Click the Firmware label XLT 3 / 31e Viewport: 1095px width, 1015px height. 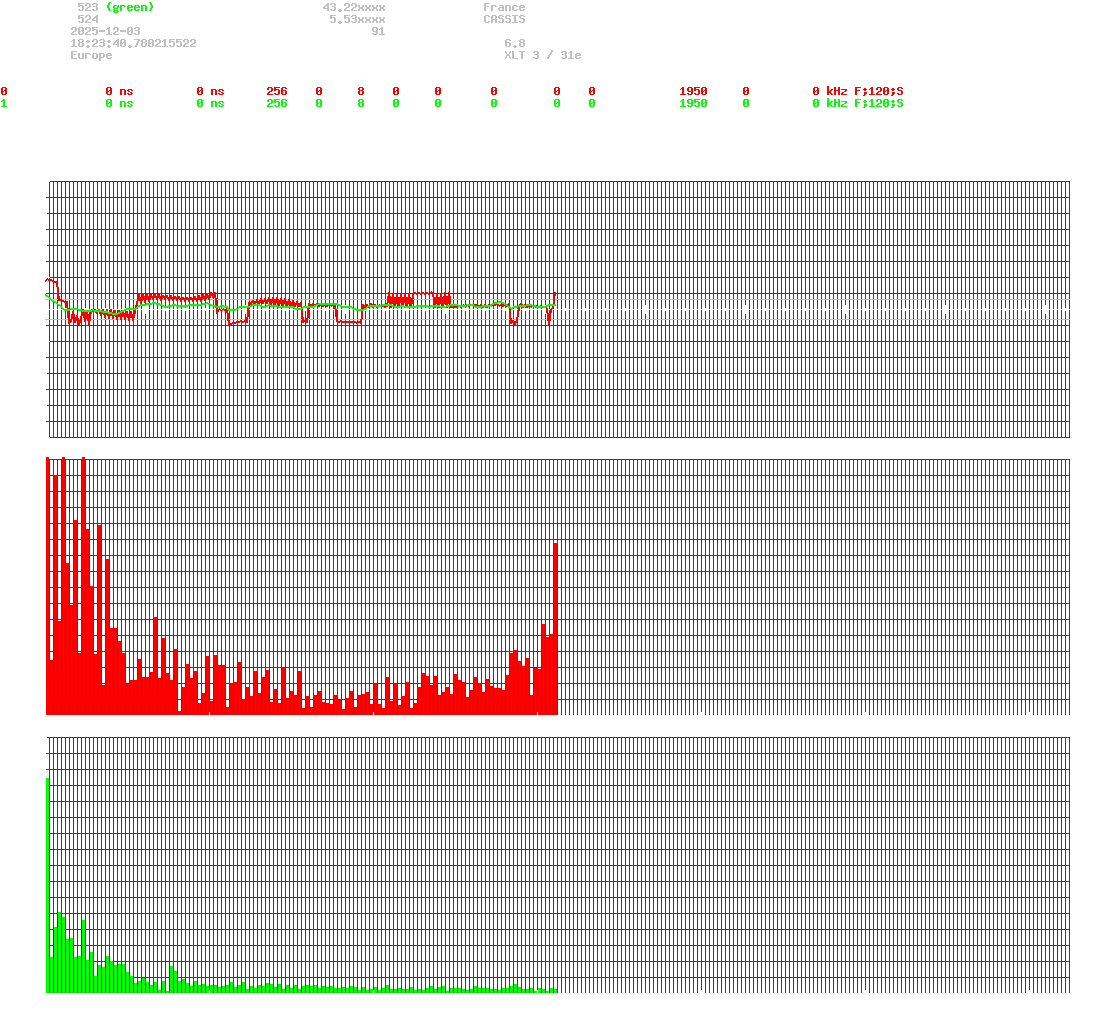(545, 54)
